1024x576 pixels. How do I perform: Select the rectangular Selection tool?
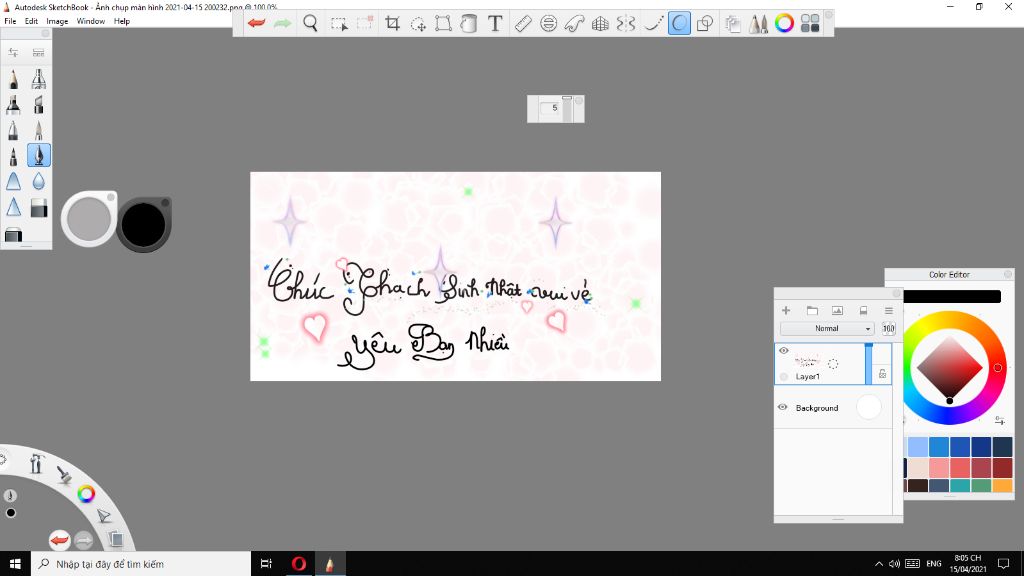click(x=339, y=24)
